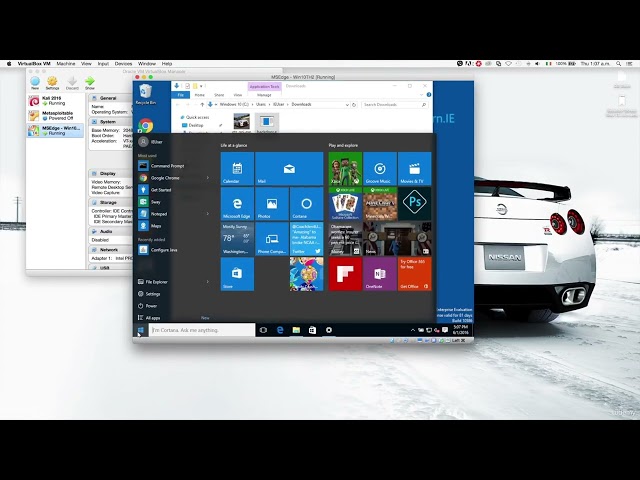Show hidden tray icons chevron
Viewport: 640px width, 480px height.
click(413, 330)
